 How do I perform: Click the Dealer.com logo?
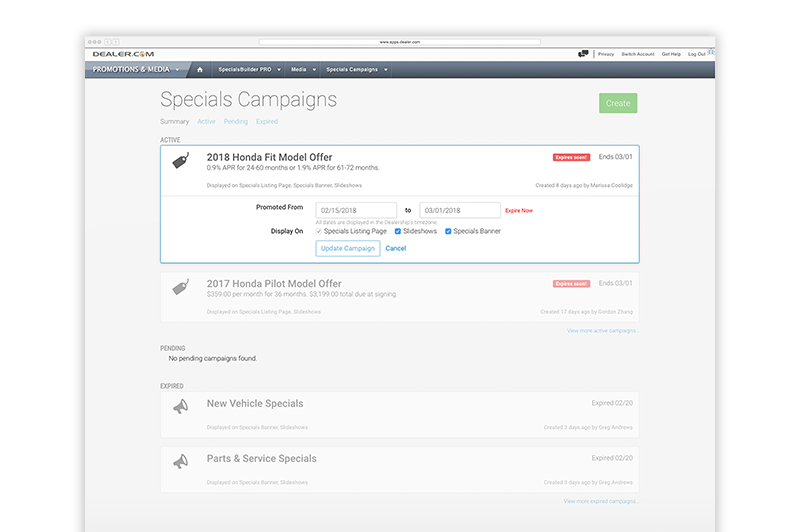(123, 54)
